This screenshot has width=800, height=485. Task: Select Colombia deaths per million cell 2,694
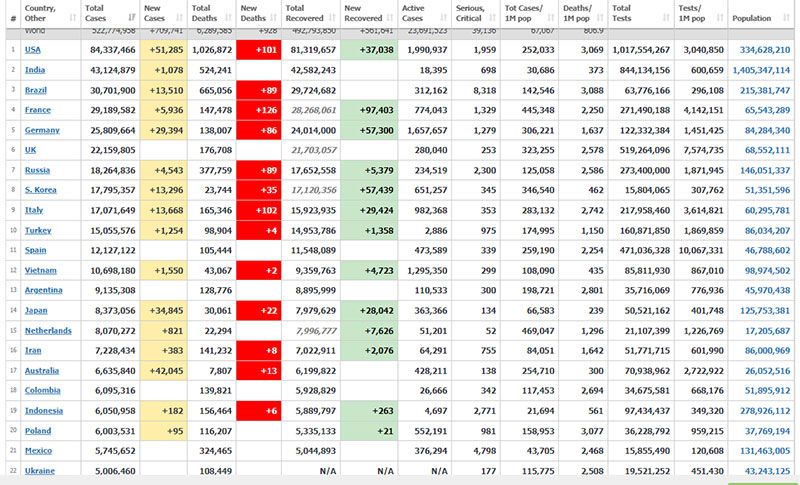pyautogui.click(x=583, y=390)
